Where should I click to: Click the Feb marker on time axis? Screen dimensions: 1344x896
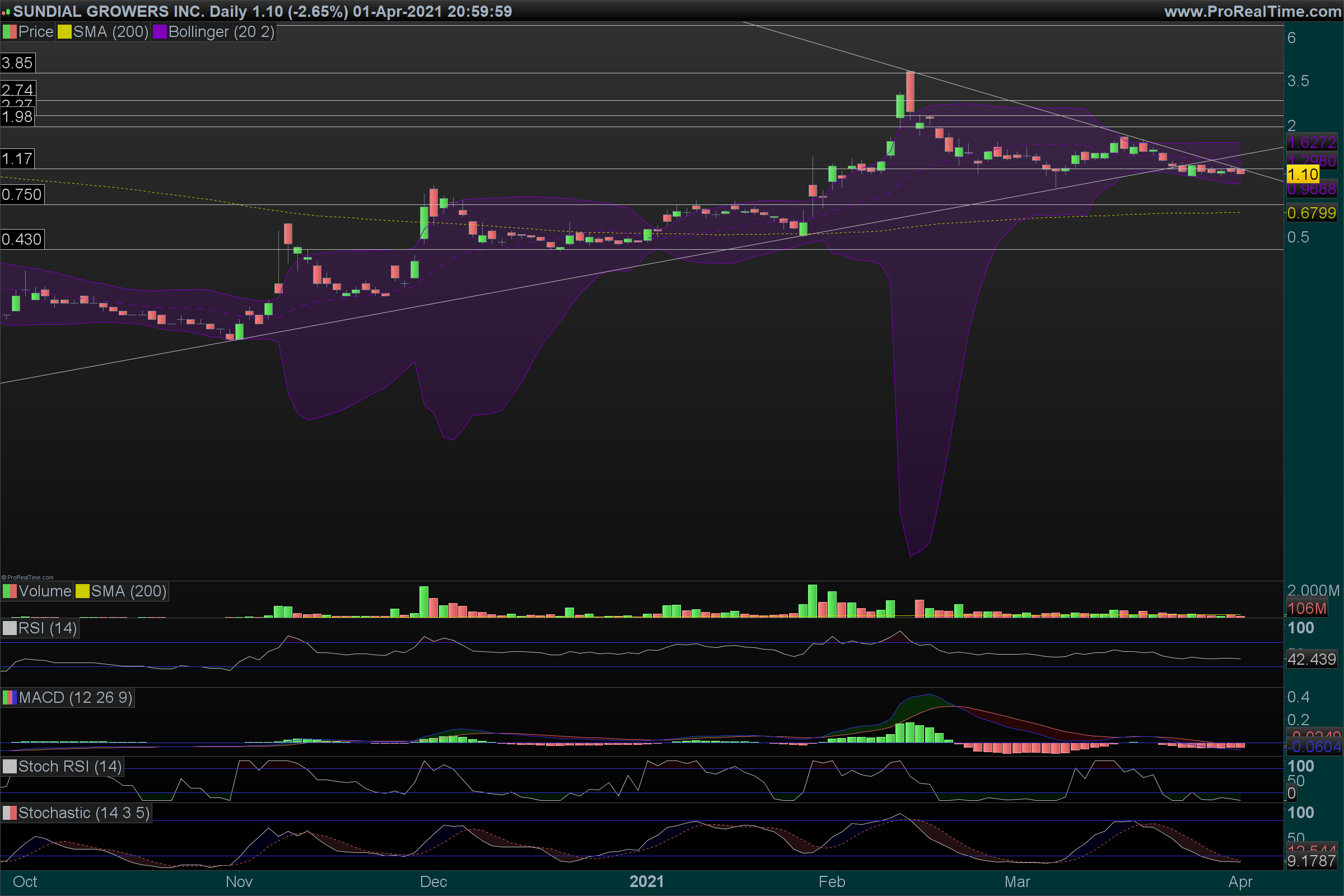click(x=832, y=881)
